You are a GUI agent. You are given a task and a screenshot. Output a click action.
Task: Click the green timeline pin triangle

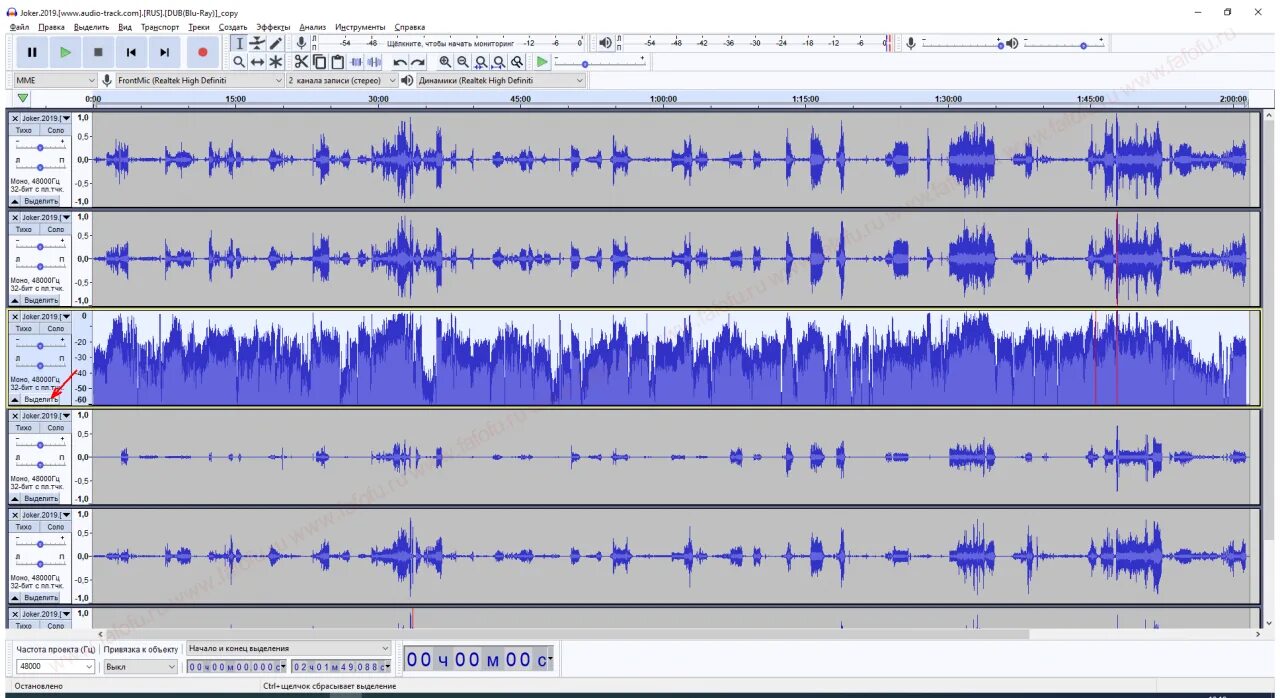point(22,98)
